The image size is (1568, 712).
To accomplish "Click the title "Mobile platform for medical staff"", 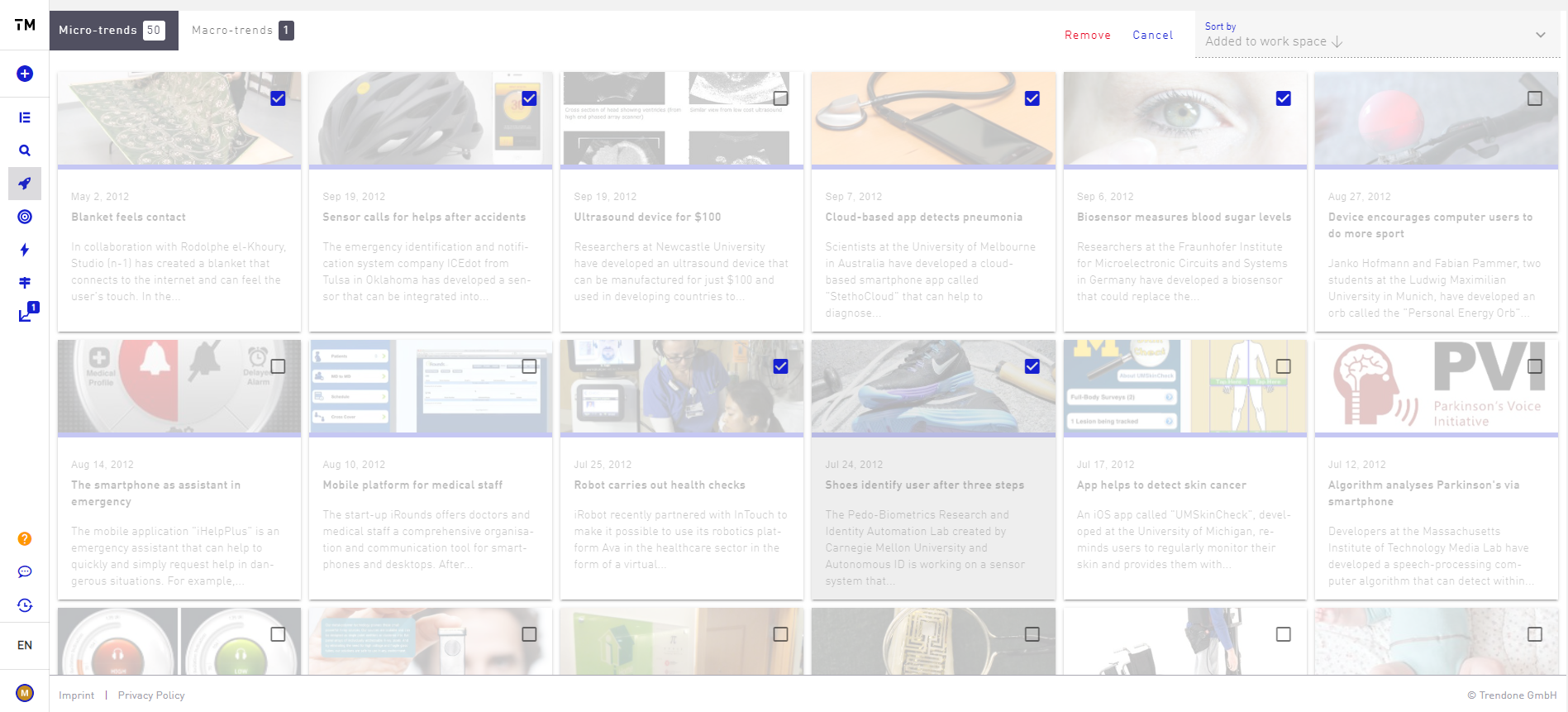I will [x=412, y=485].
